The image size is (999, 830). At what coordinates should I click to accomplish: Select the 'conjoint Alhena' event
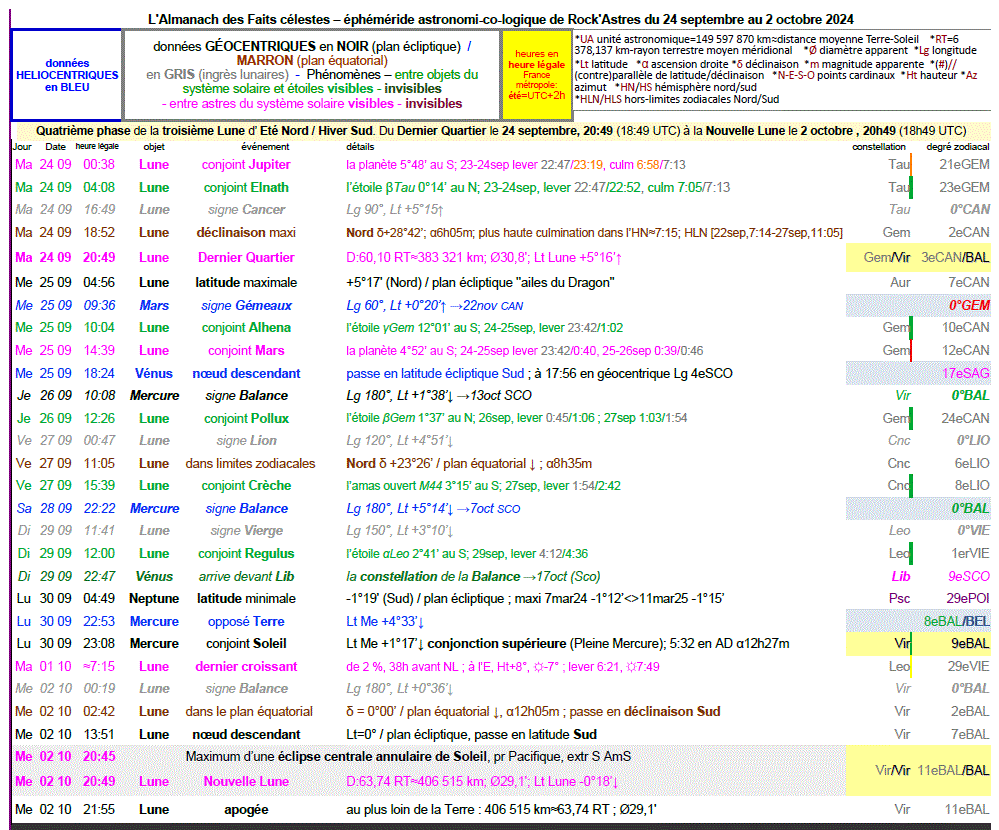coord(246,327)
